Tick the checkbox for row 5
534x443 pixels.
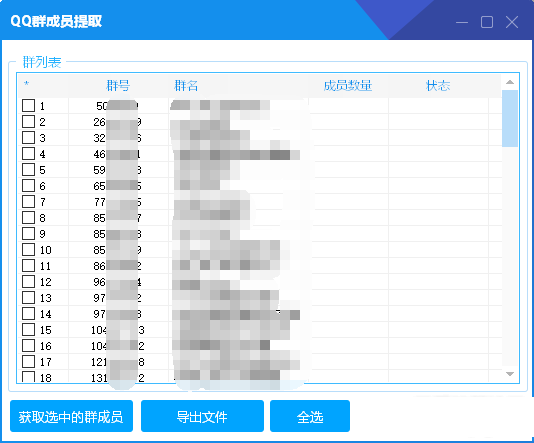pyautogui.click(x=28, y=170)
